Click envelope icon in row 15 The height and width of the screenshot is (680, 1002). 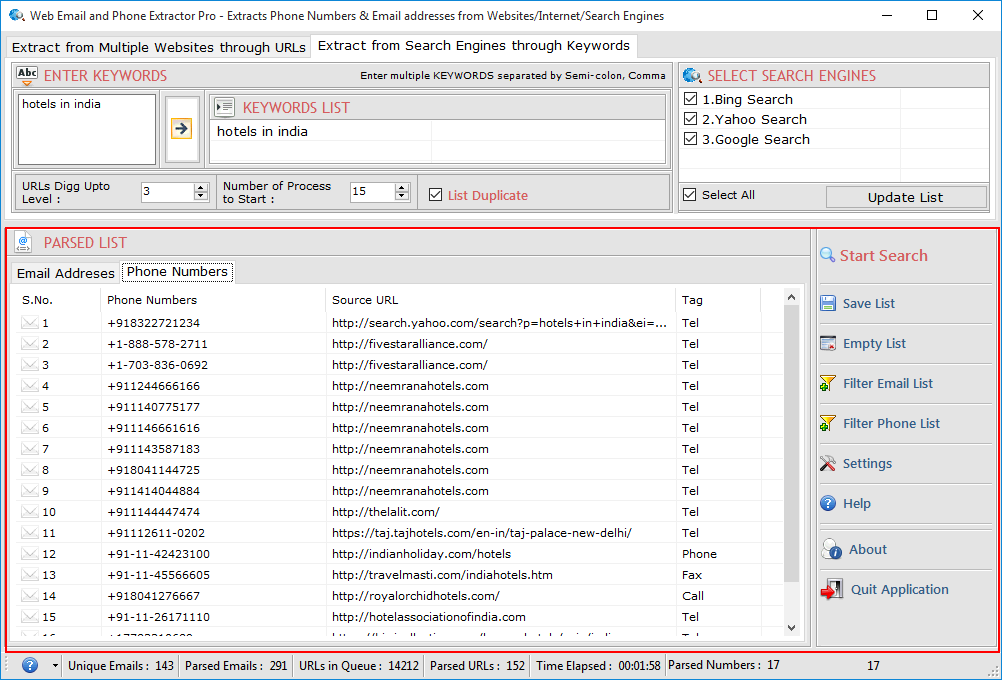(29, 617)
